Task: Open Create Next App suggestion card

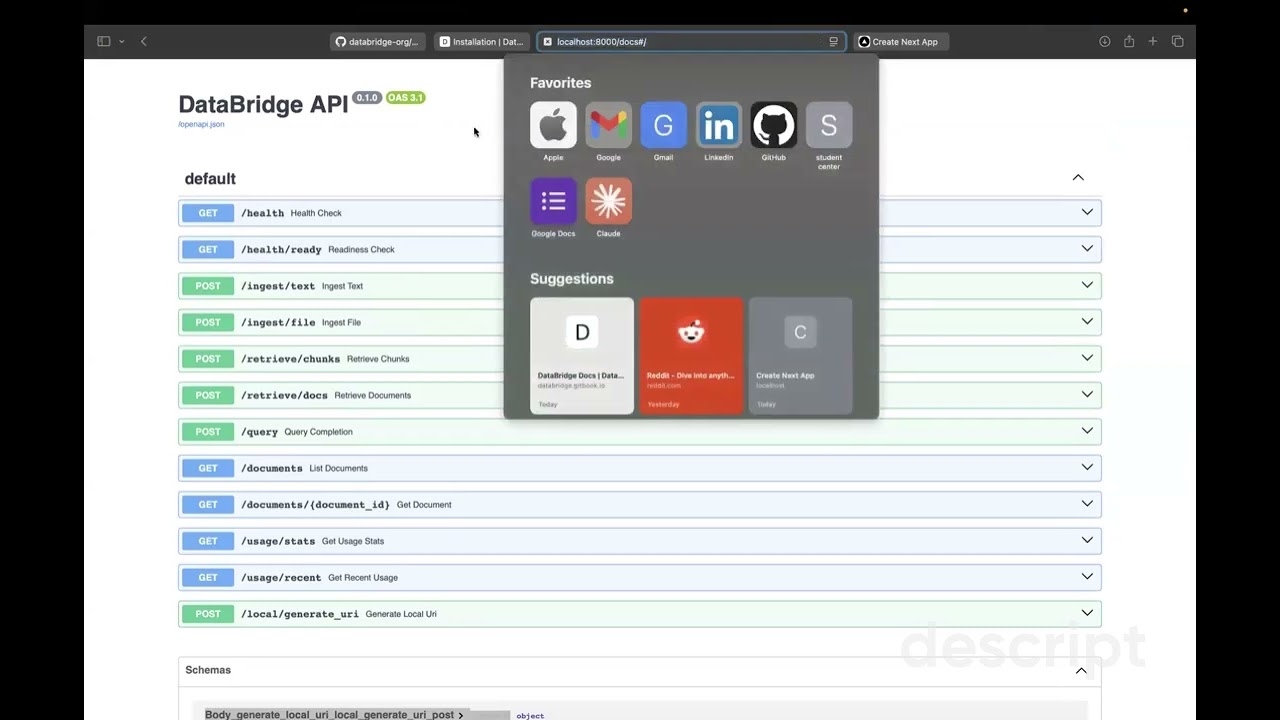Action: pyautogui.click(x=800, y=355)
